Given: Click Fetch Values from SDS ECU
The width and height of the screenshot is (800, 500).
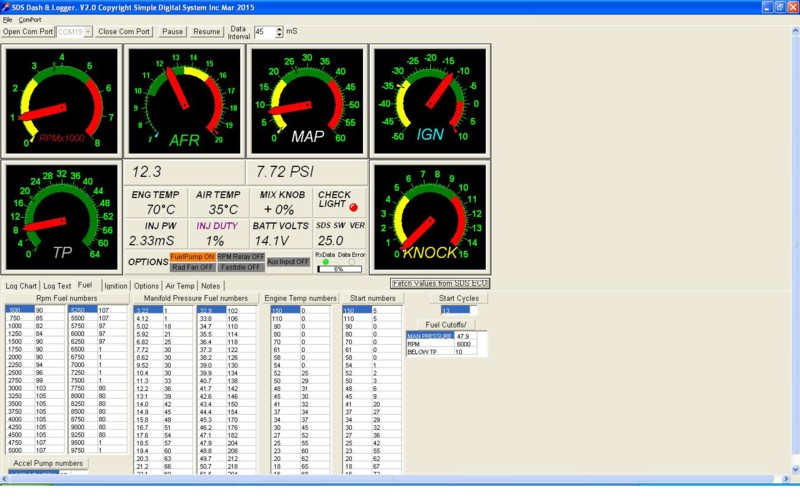Looking at the screenshot, I should pyautogui.click(x=439, y=284).
